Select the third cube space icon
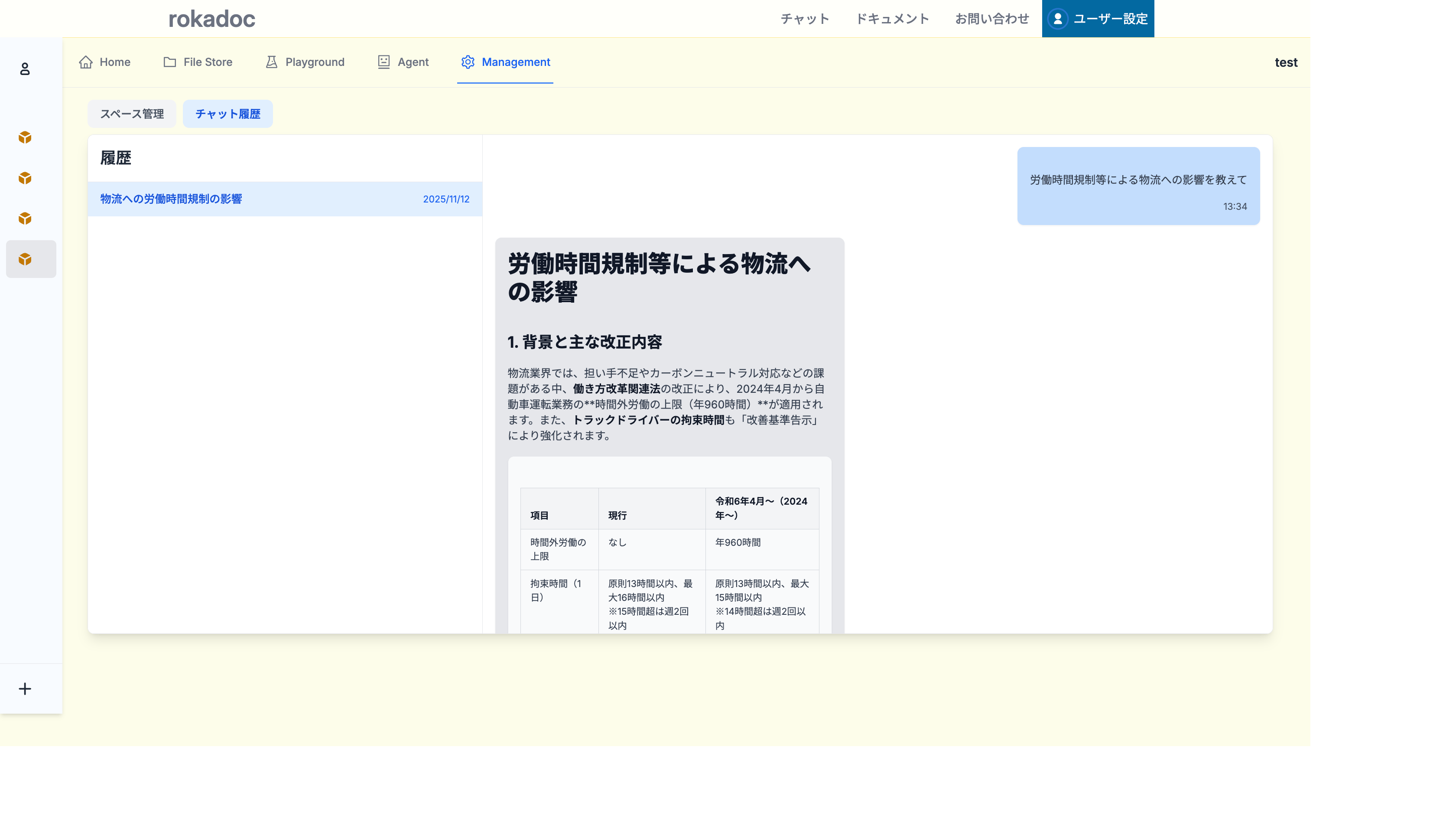 click(x=24, y=219)
